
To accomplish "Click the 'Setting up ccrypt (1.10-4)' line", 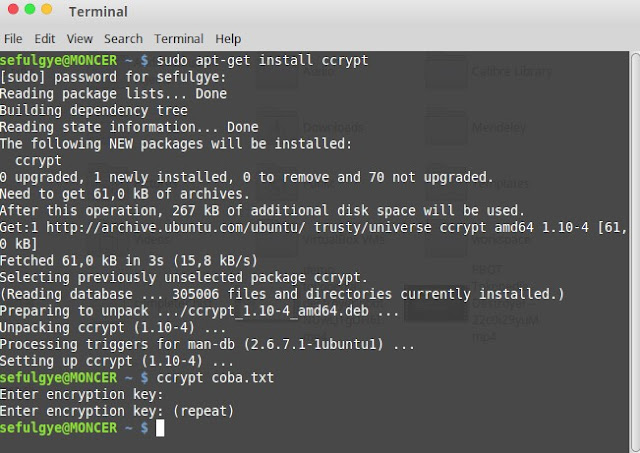I will [x=117, y=361].
